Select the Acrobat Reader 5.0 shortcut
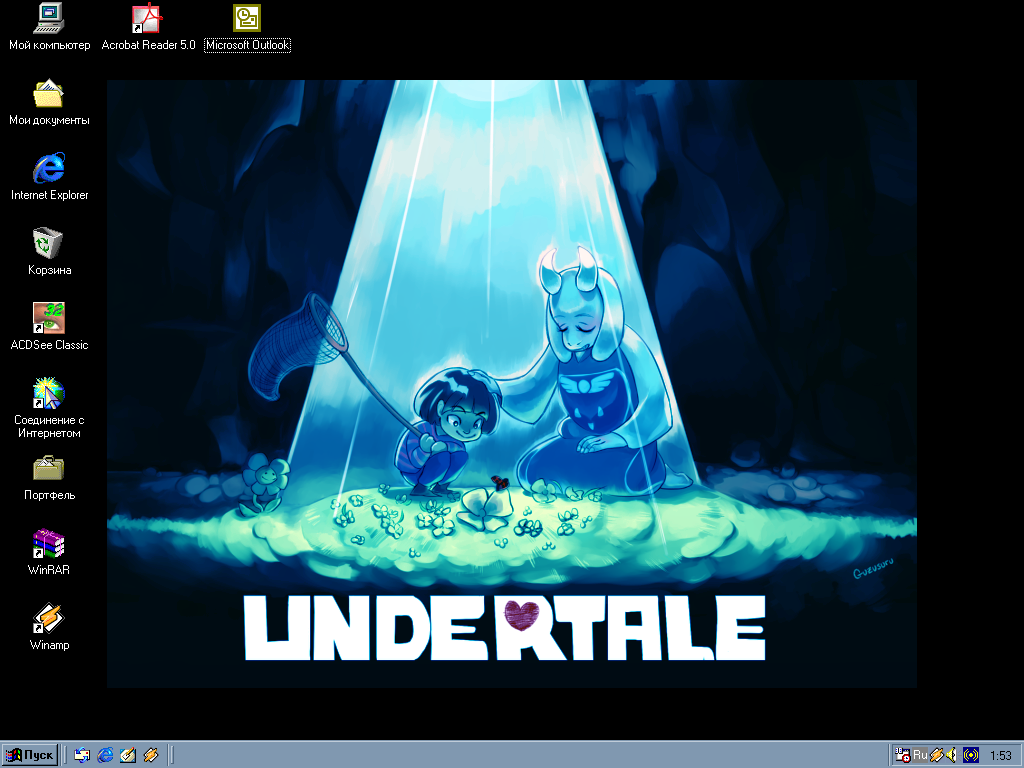 click(x=148, y=18)
